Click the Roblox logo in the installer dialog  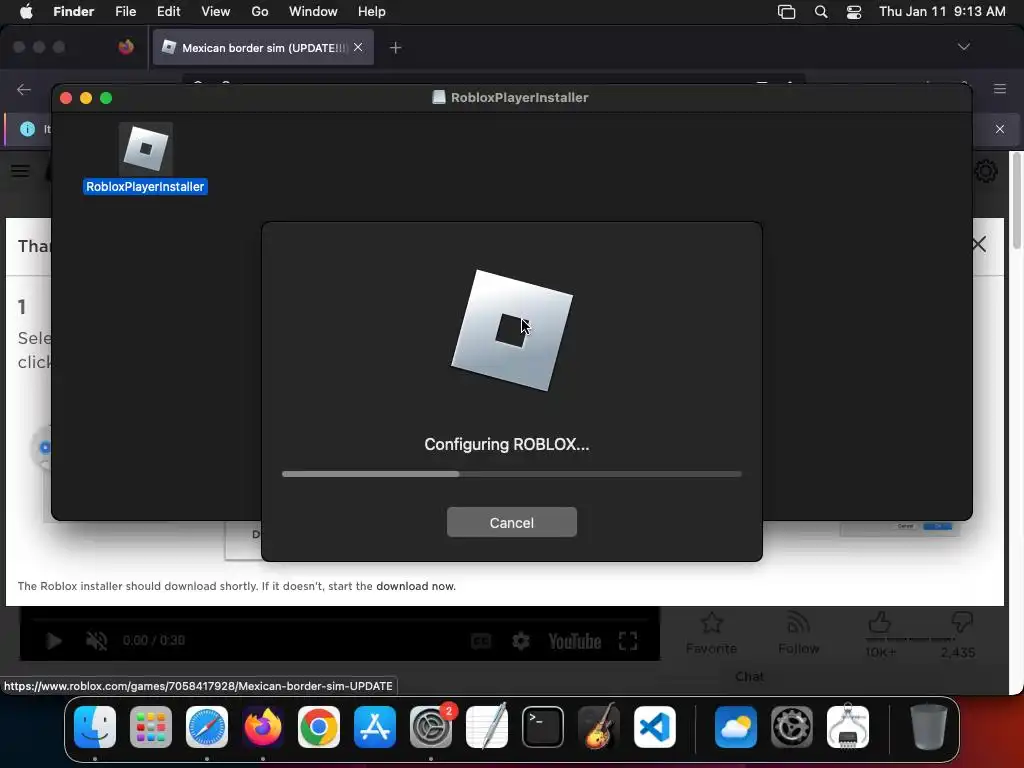[x=512, y=330]
